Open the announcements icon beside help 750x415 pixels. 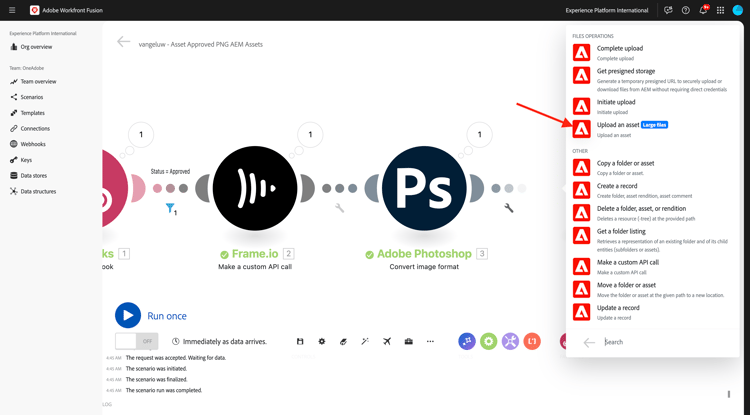pos(668,10)
